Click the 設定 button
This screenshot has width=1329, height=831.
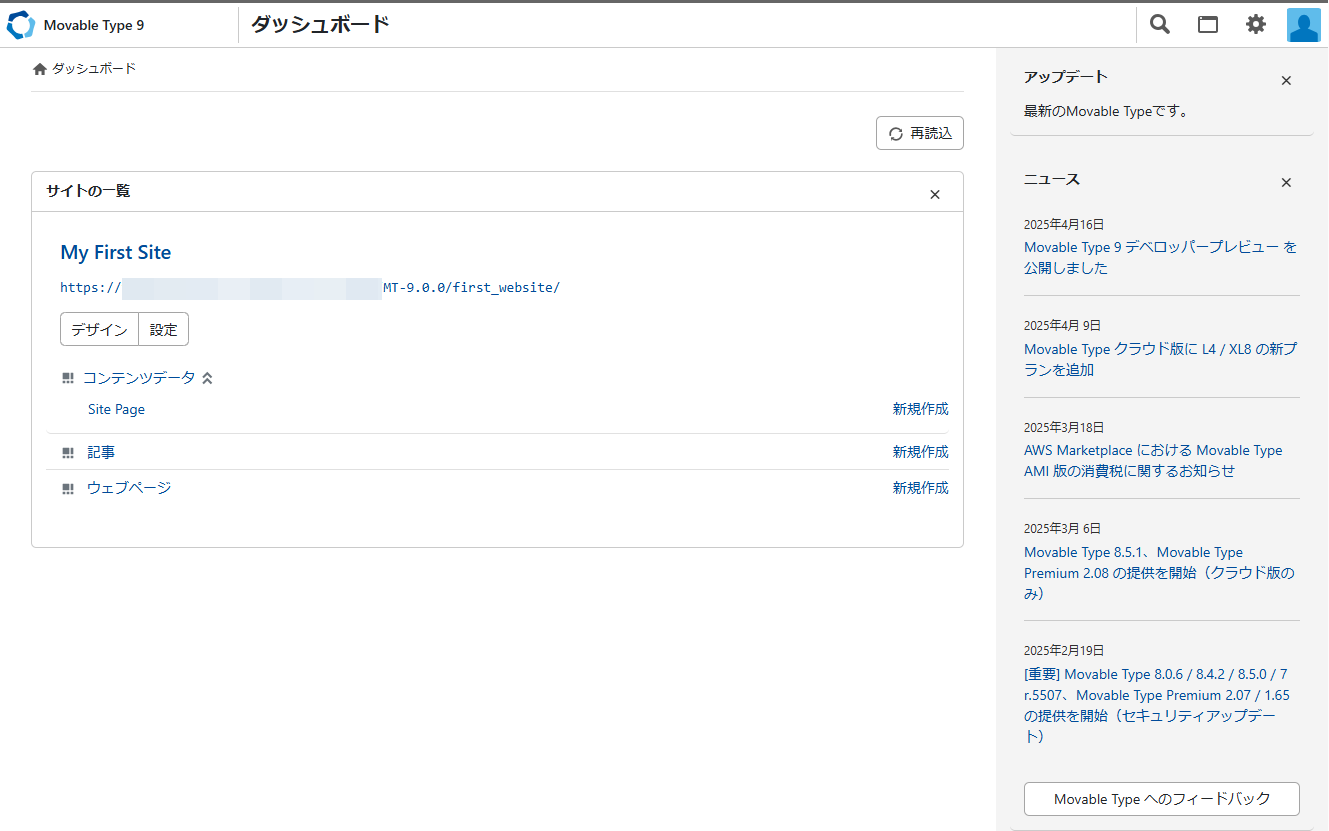click(164, 329)
